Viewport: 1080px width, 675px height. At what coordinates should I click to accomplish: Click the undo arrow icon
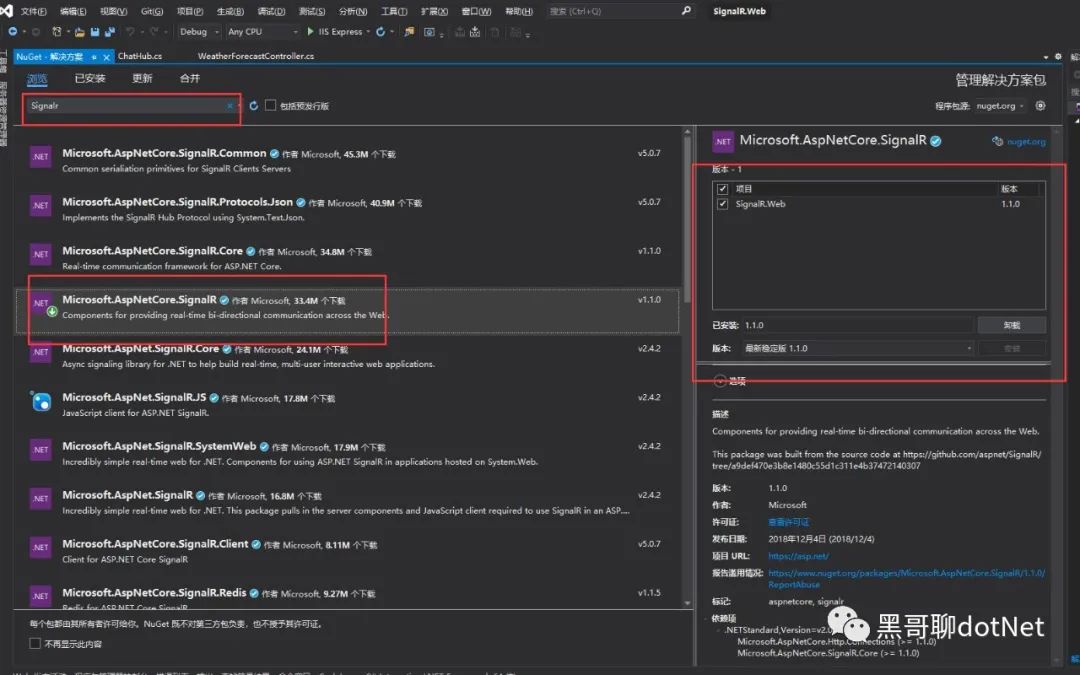click(130, 32)
